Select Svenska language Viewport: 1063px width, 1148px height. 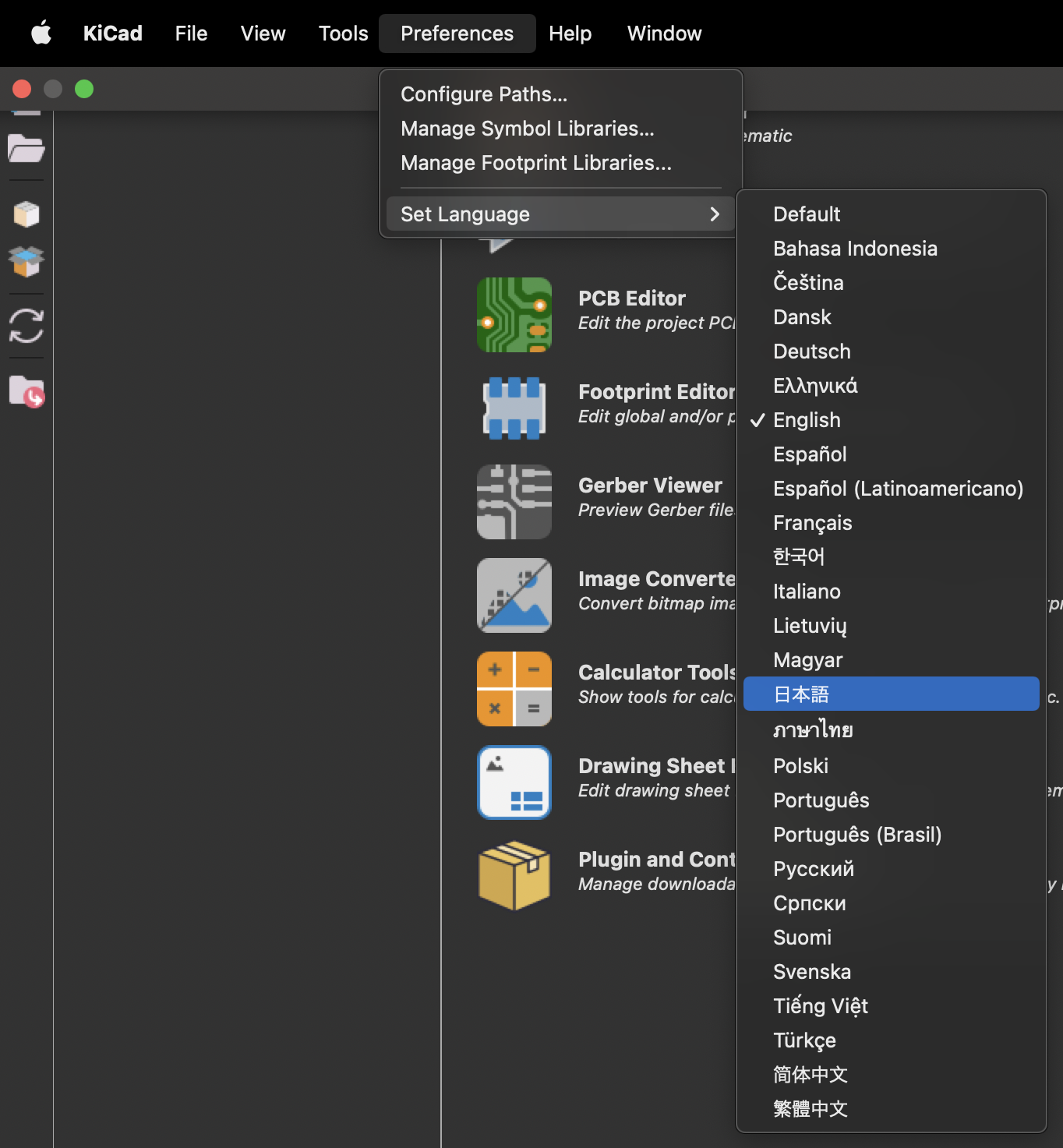tap(892, 972)
